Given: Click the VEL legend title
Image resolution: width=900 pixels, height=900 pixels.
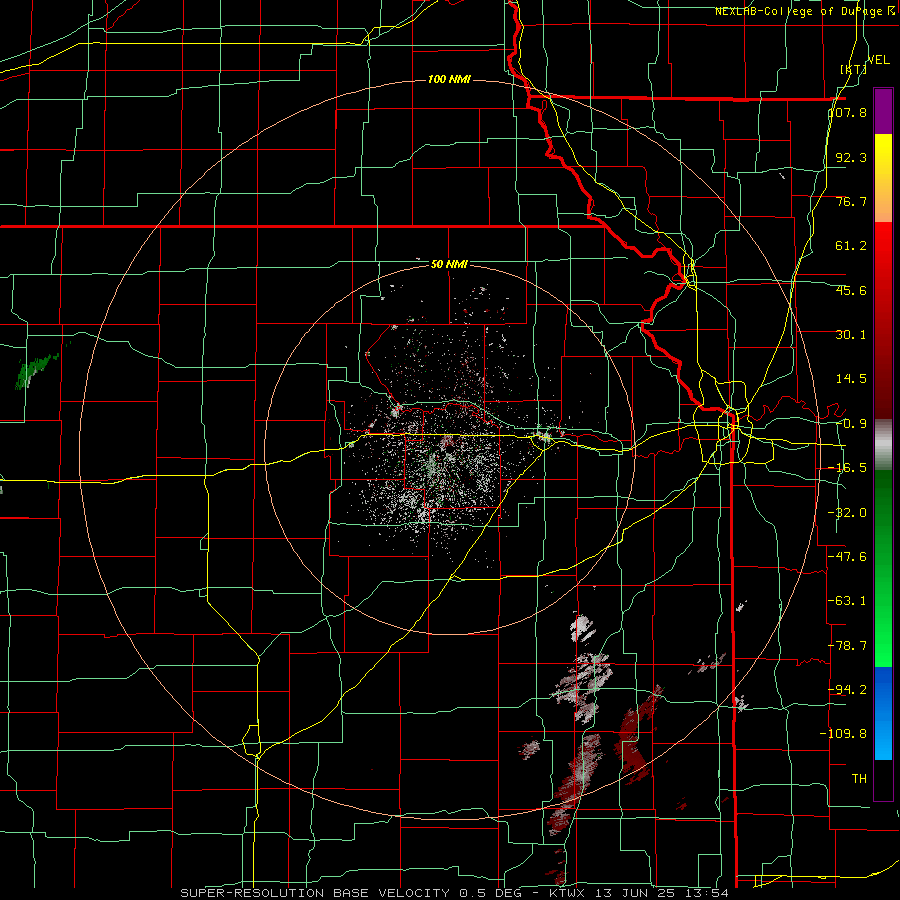Looking at the screenshot, I should [878, 60].
